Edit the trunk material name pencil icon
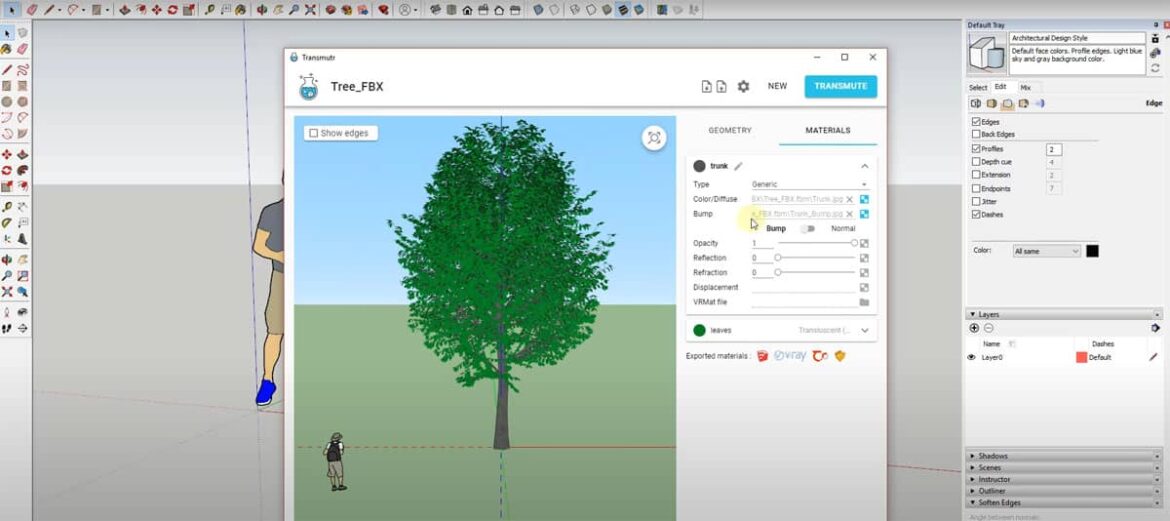1170x521 pixels. click(x=738, y=166)
